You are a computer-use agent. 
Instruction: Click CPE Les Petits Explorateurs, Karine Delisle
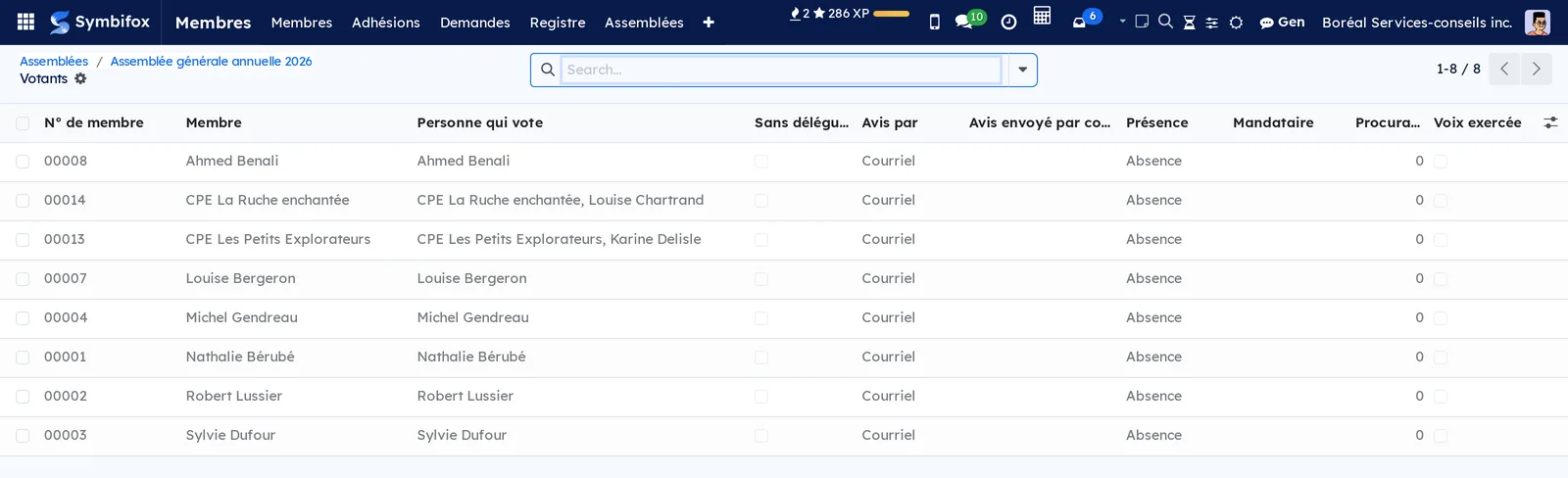coord(559,239)
